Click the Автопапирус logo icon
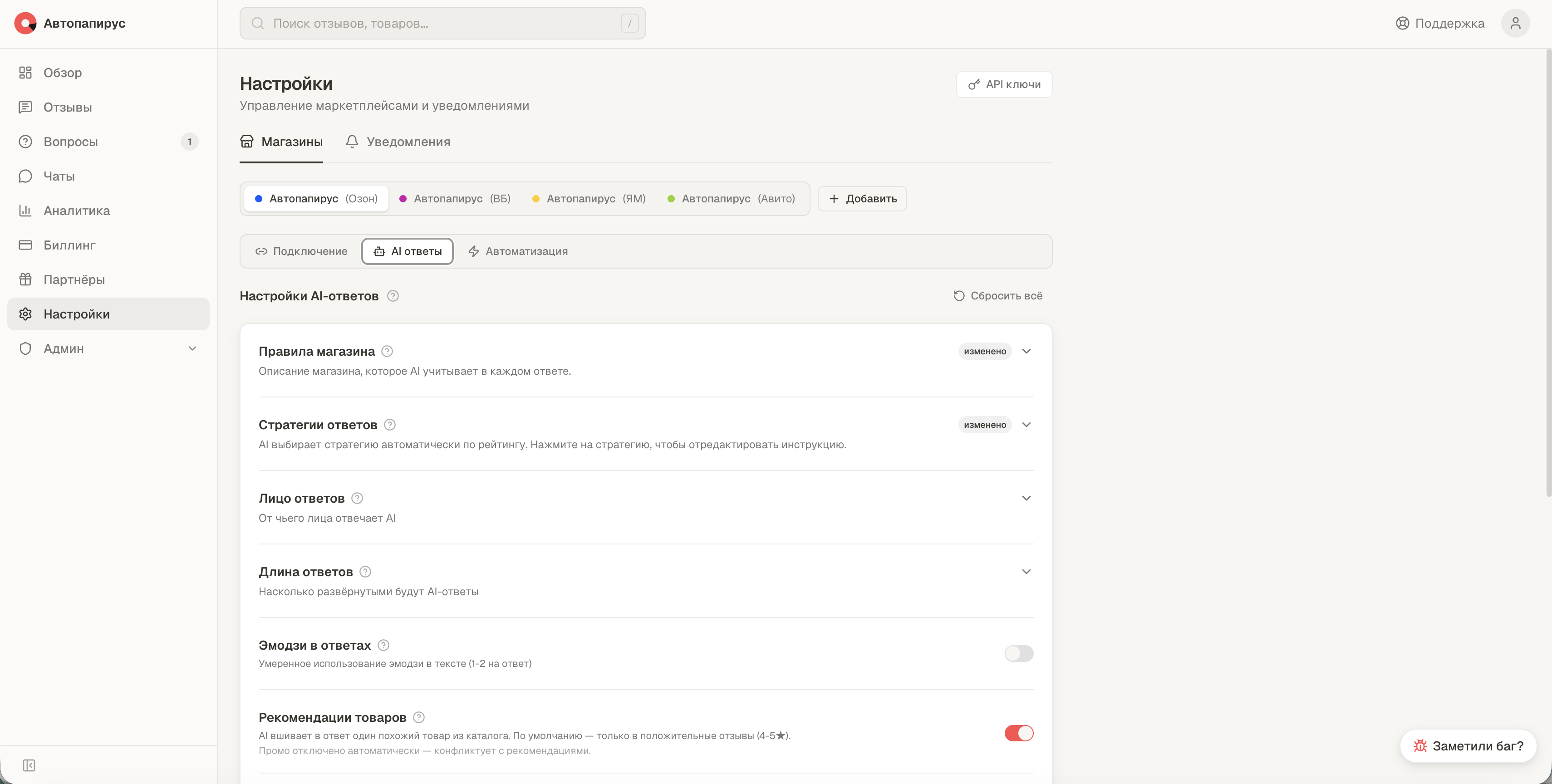Viewport: 1552px width, 784px height. pos(25,23)
